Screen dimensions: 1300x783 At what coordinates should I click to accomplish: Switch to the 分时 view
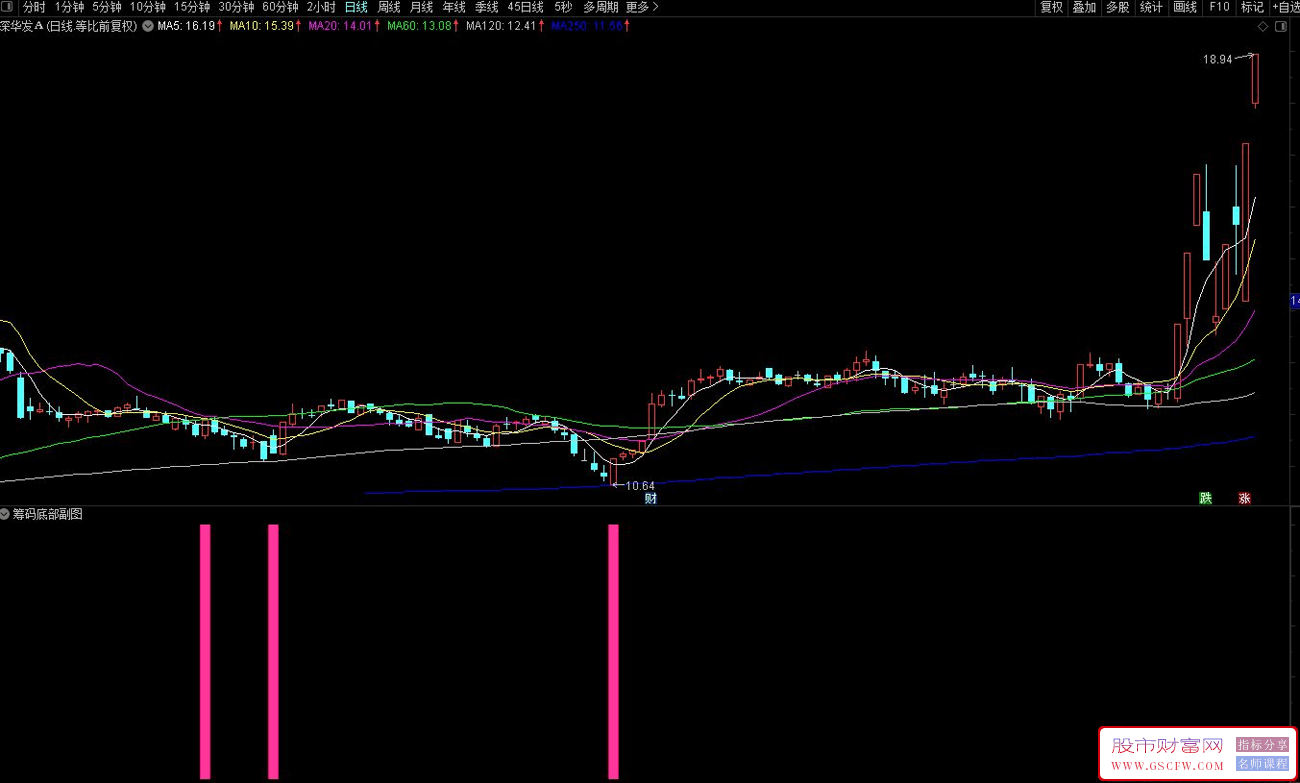[x=34, y=7]
